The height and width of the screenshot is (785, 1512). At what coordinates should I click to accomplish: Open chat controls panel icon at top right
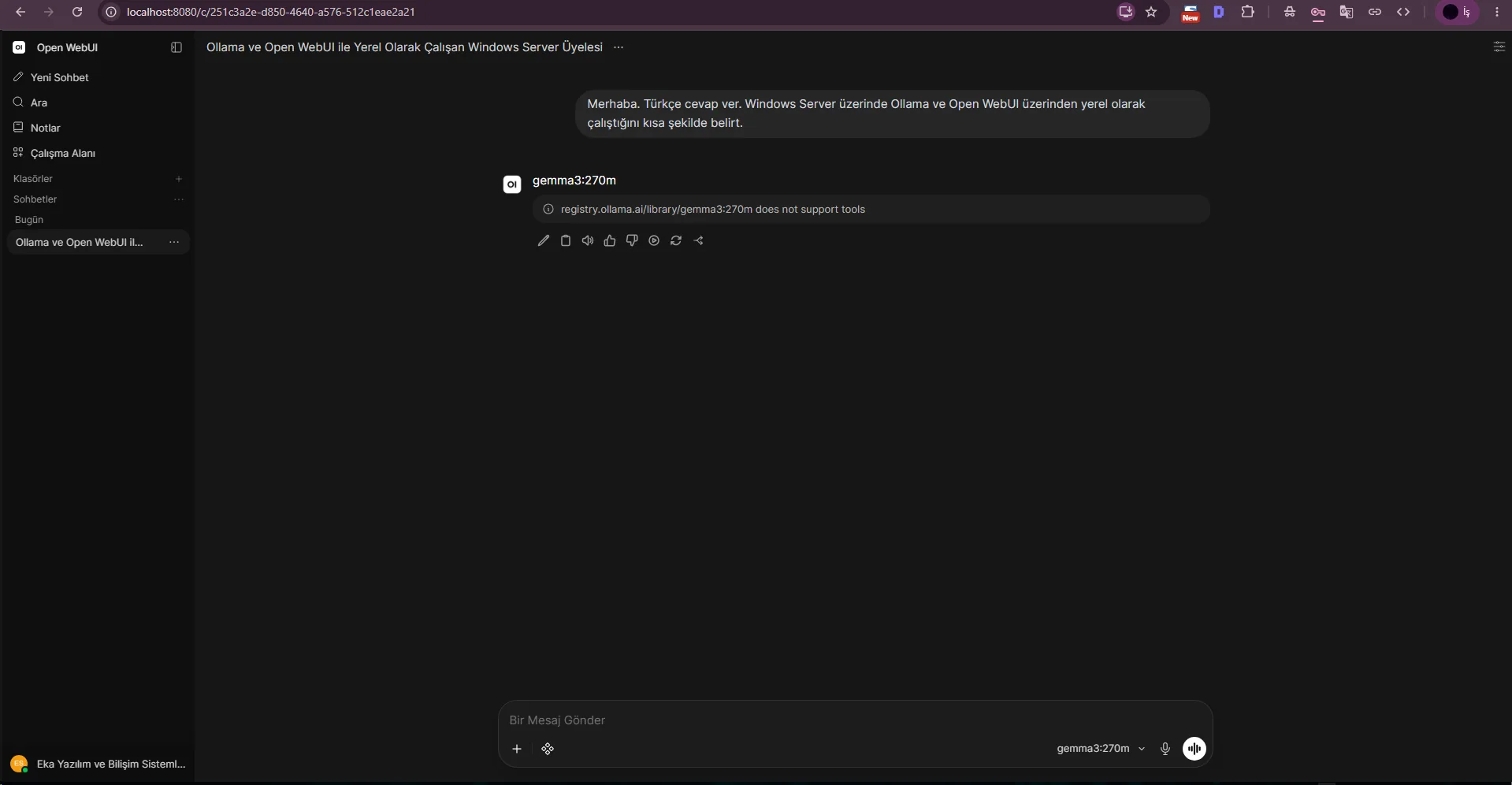1499,47
